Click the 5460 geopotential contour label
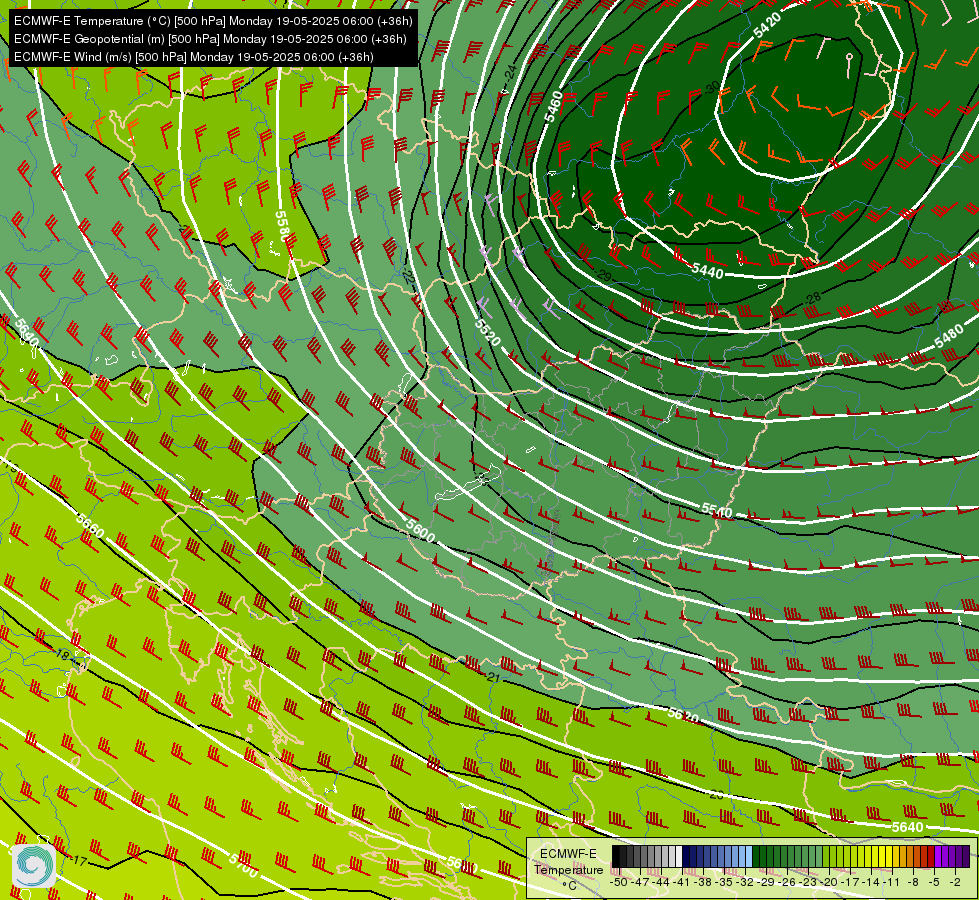The height and width of the screenshot is (900, 979). [553, 106]
